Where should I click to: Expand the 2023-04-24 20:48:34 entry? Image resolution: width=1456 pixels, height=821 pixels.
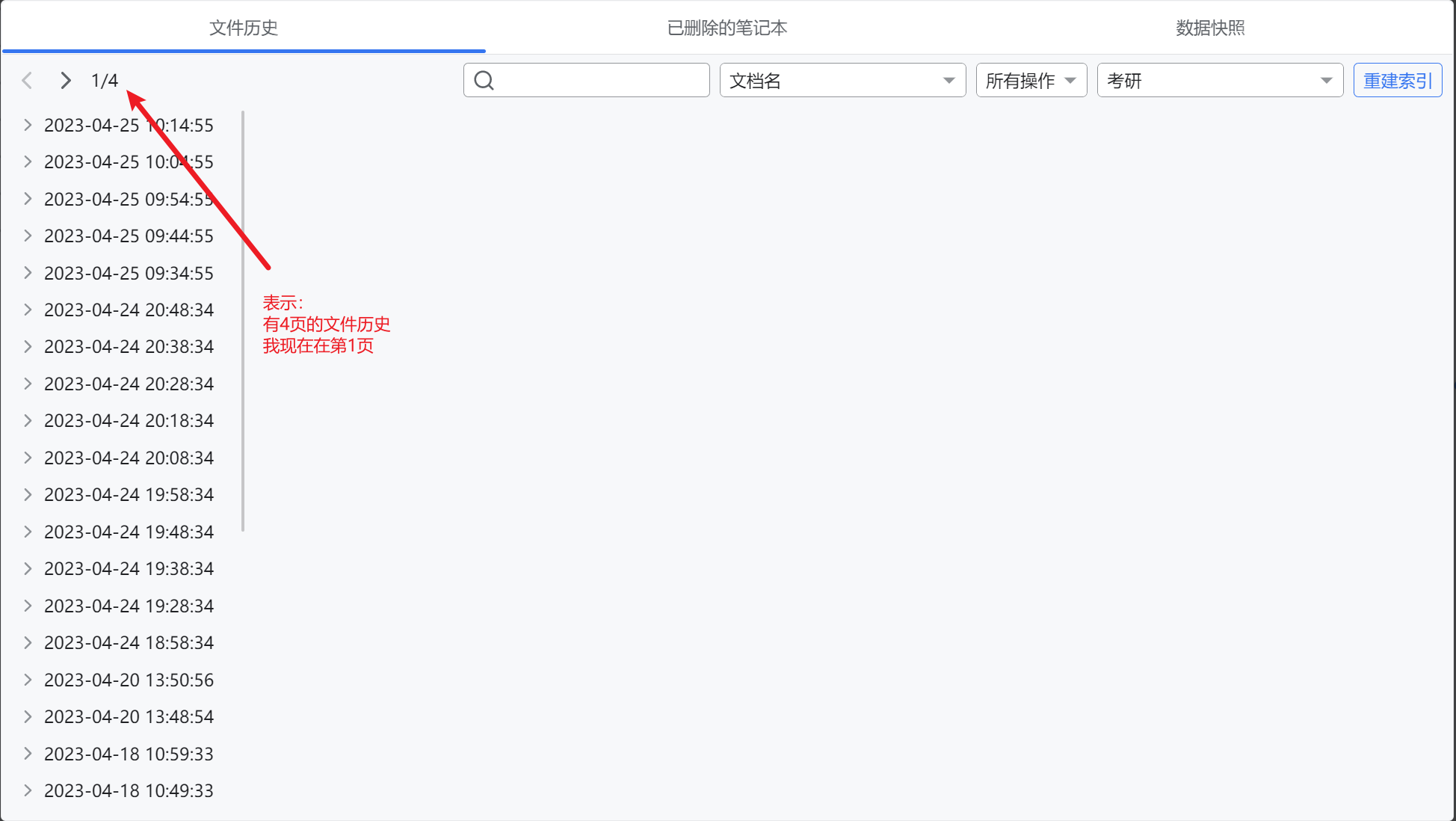28,310
